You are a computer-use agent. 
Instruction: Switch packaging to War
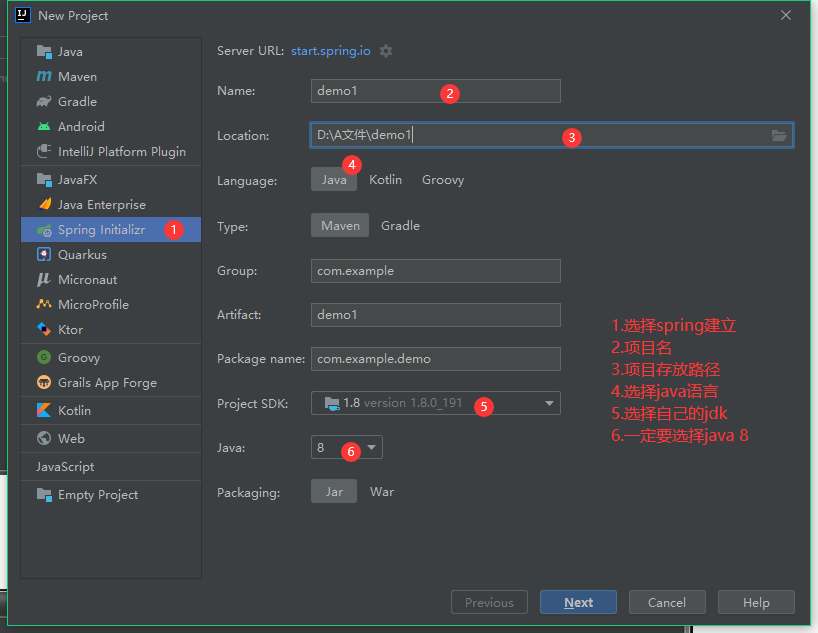pyautogui.click(x=382, y=492)
